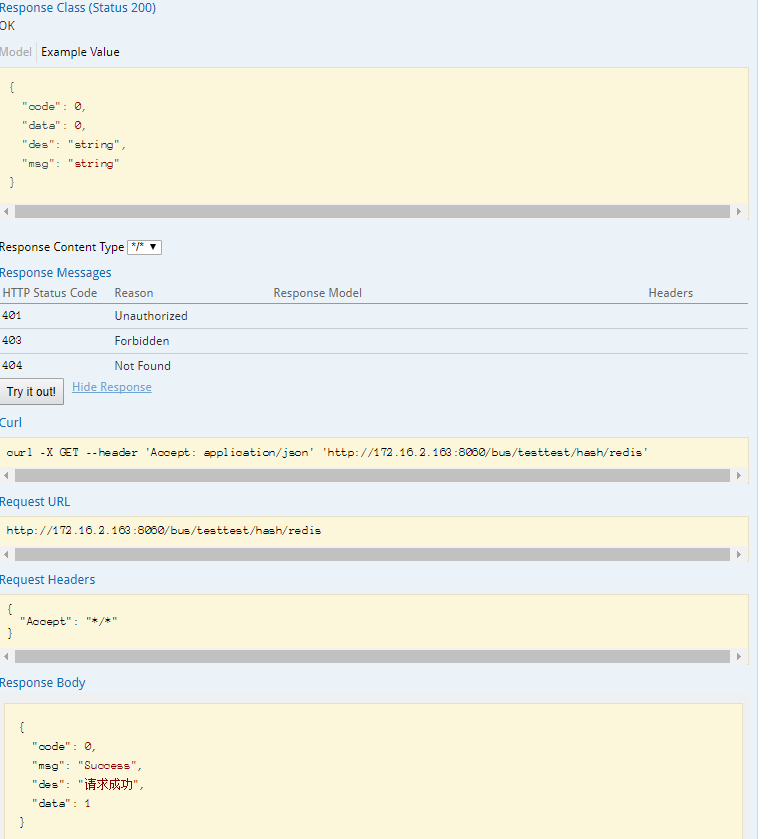The height and width of the screenshot is (839, 769).
Task: Click right scroll arrow under Request Headers
Action: pyautogui.click(x=738, y=657)
